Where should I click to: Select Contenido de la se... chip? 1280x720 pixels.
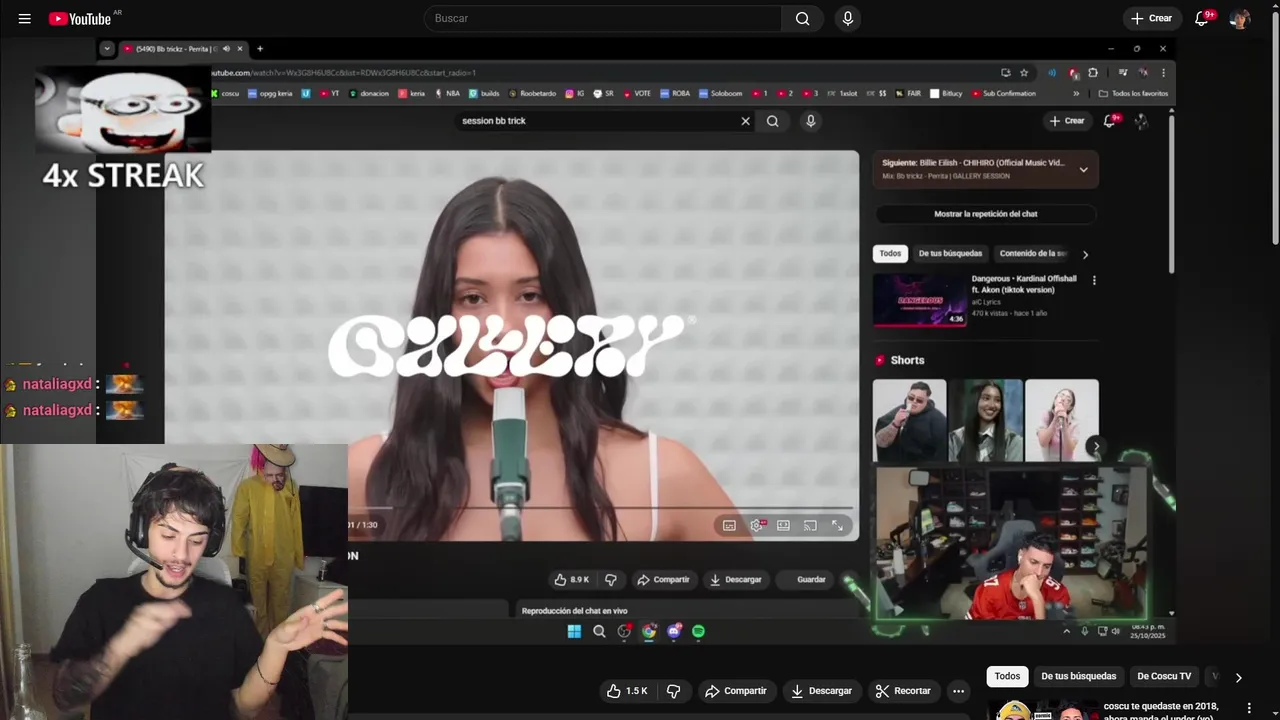[1033, 254]
